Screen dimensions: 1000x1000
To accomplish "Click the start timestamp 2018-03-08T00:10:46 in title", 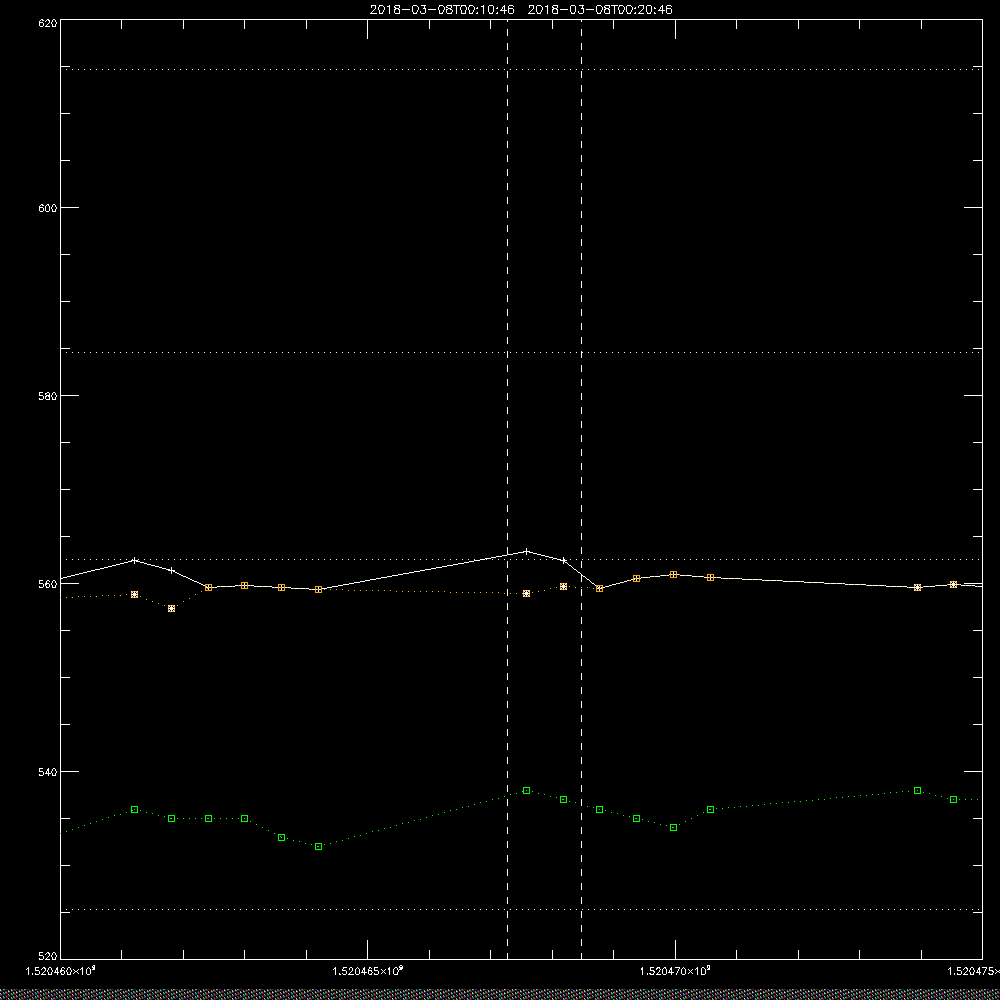I will 442,10.
